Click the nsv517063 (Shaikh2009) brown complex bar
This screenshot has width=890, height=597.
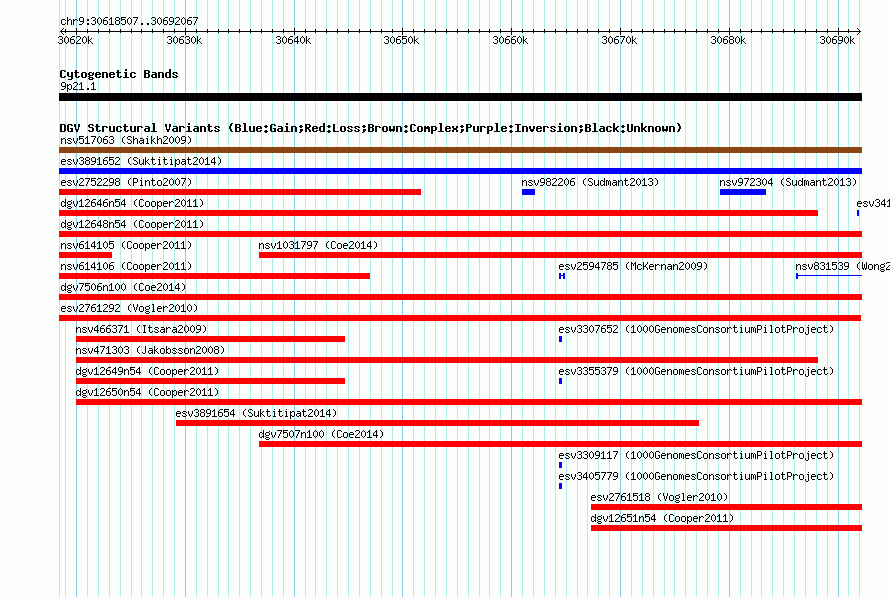(460, 150)
